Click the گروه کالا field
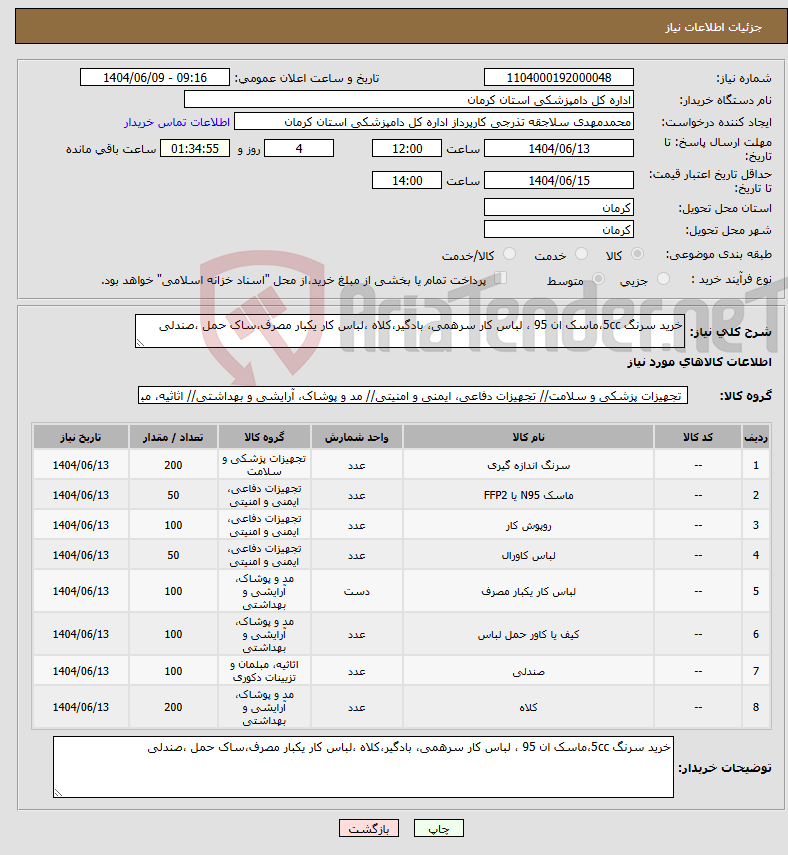 point(413,396)
